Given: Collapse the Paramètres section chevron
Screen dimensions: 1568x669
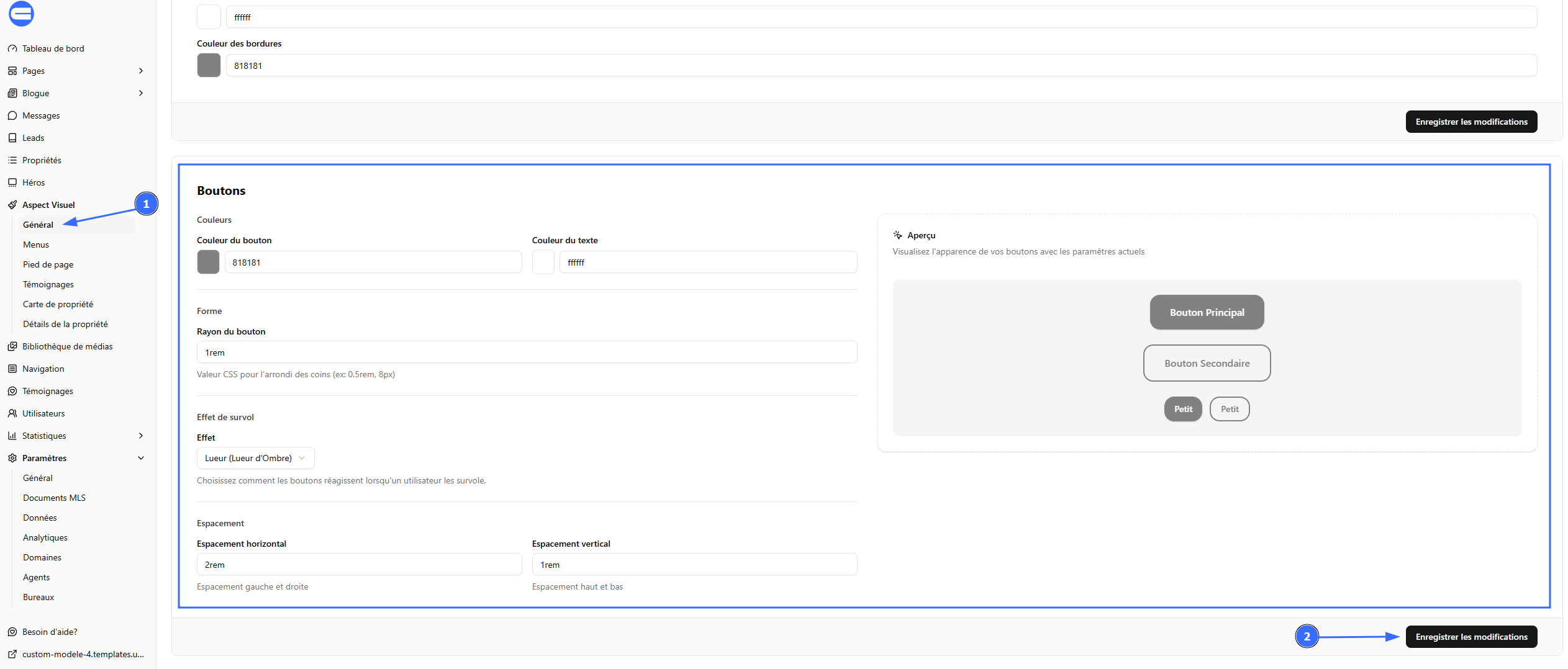Looking at the screenshot, I should click(x=141, y=458).
